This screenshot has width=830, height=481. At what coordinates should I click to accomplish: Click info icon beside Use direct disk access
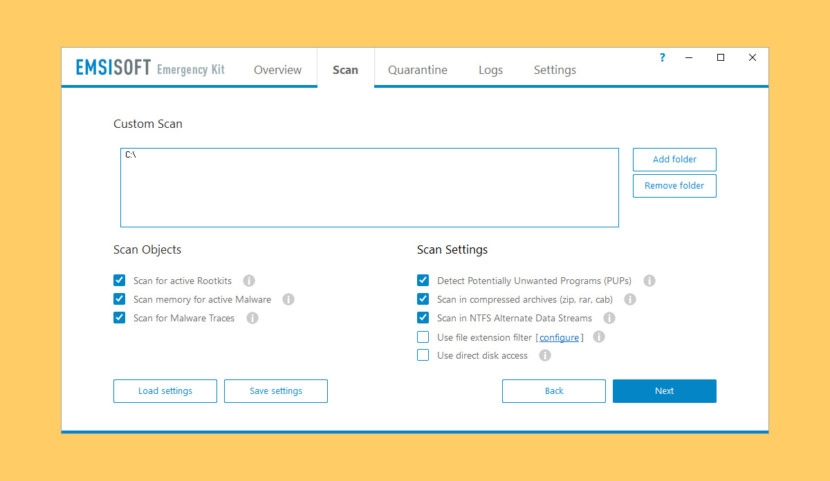pyautogui.click(x=545, y=355)
